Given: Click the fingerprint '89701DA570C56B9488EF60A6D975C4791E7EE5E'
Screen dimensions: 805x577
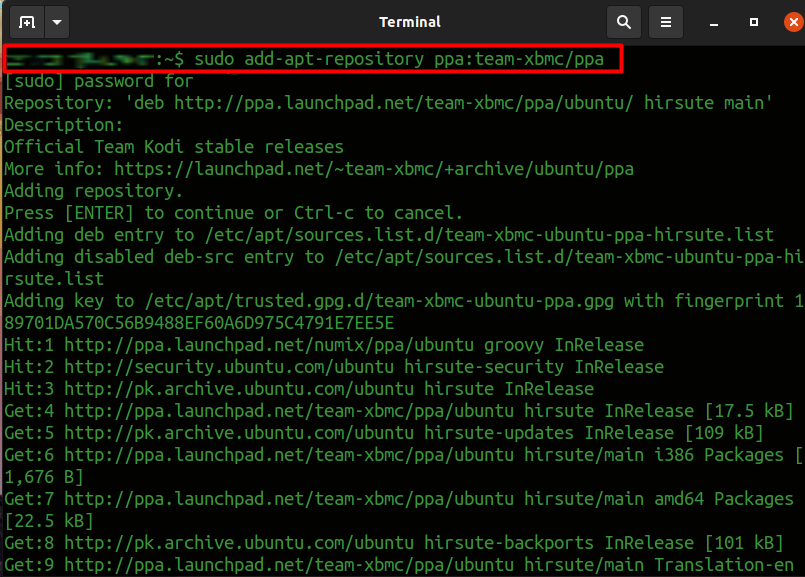Looking at the screenshot, I should (199, 323).
